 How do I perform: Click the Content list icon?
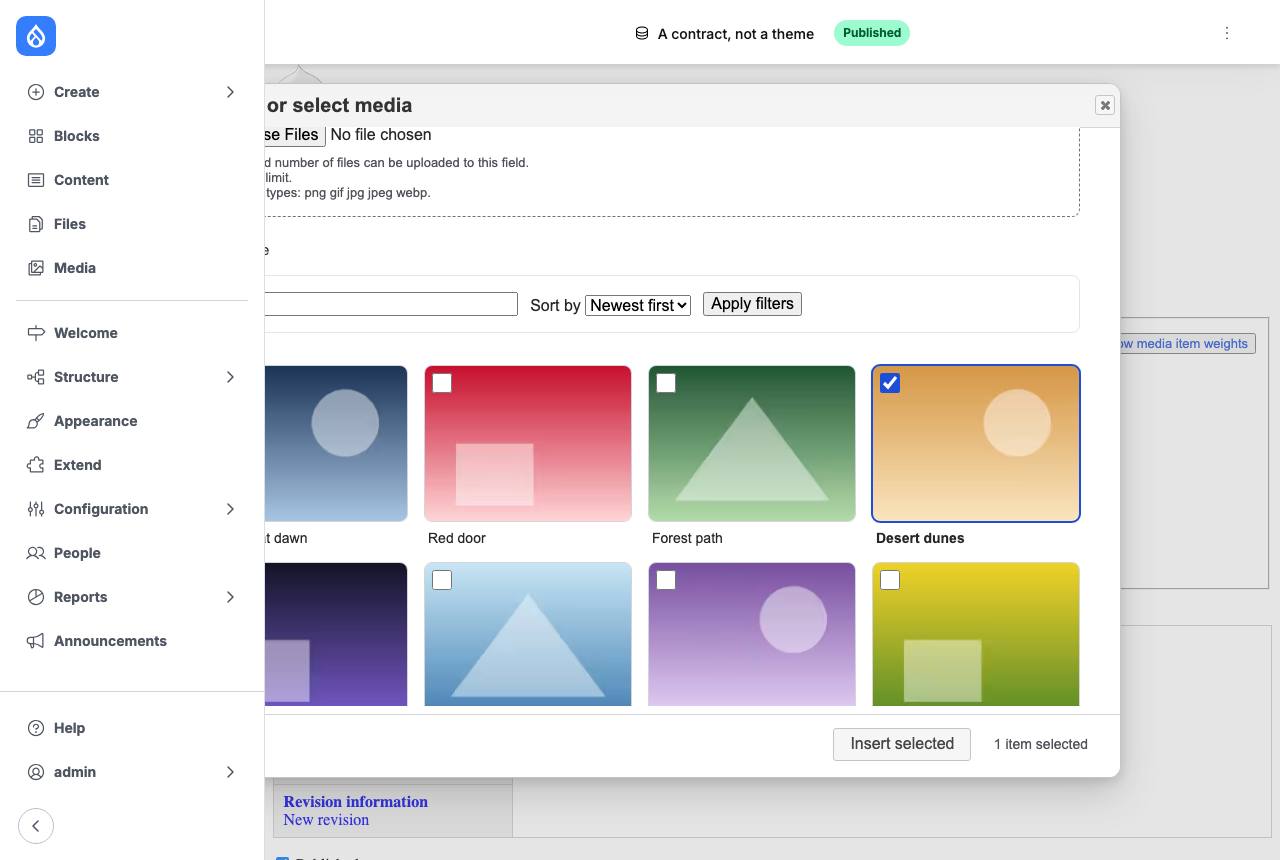click(36, 180)
